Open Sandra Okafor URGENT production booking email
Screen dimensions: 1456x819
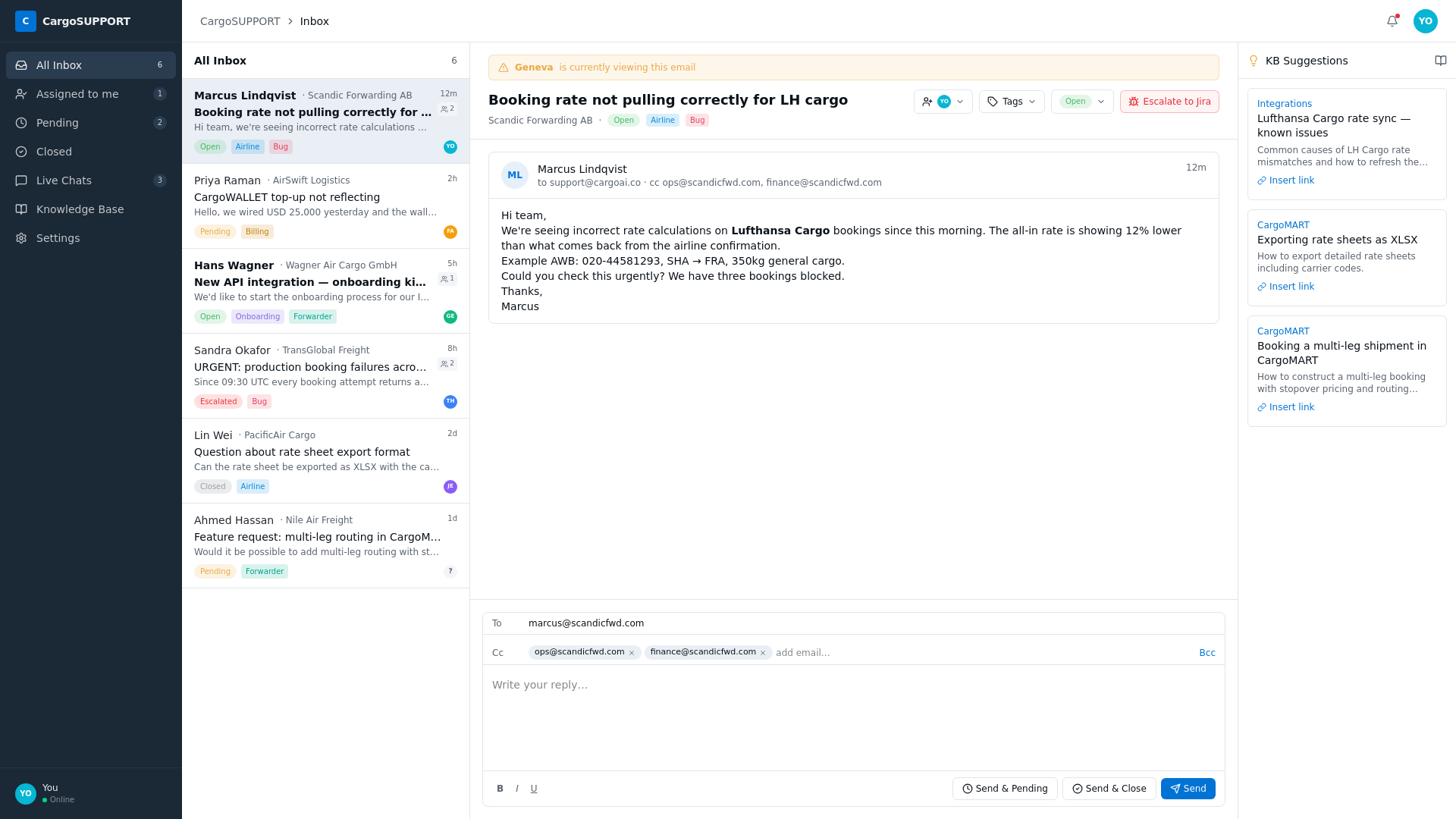tap(325, 376)
